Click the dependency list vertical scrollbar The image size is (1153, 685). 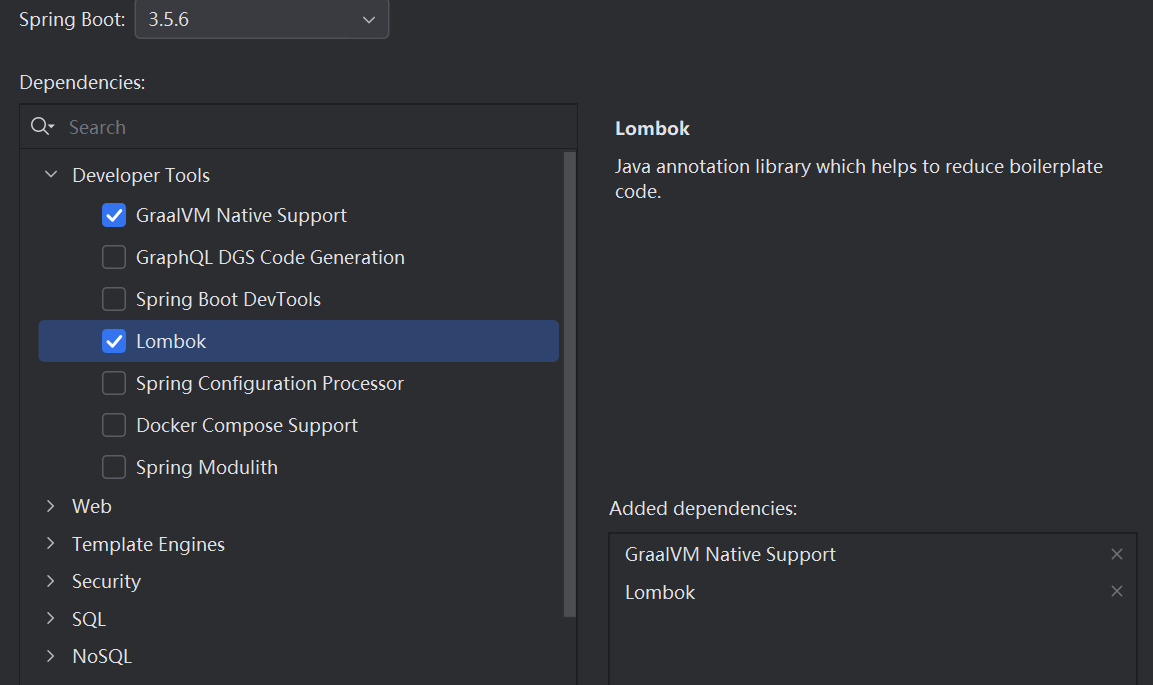click(570, 380)
